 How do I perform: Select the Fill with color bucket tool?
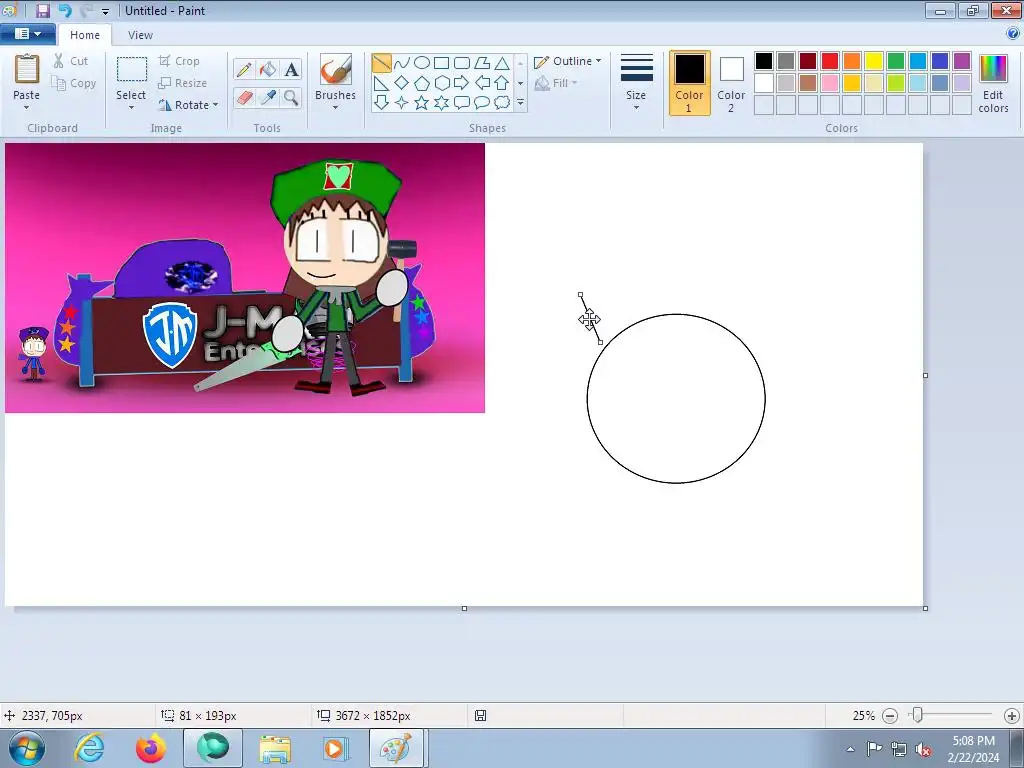[268, 69]
